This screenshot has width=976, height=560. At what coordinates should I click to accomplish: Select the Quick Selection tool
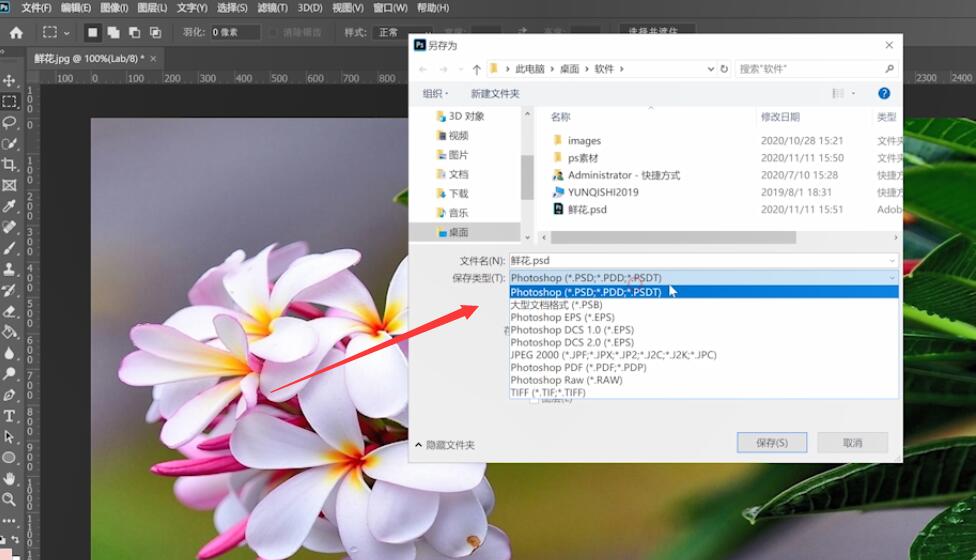click(x=9, y=144)
